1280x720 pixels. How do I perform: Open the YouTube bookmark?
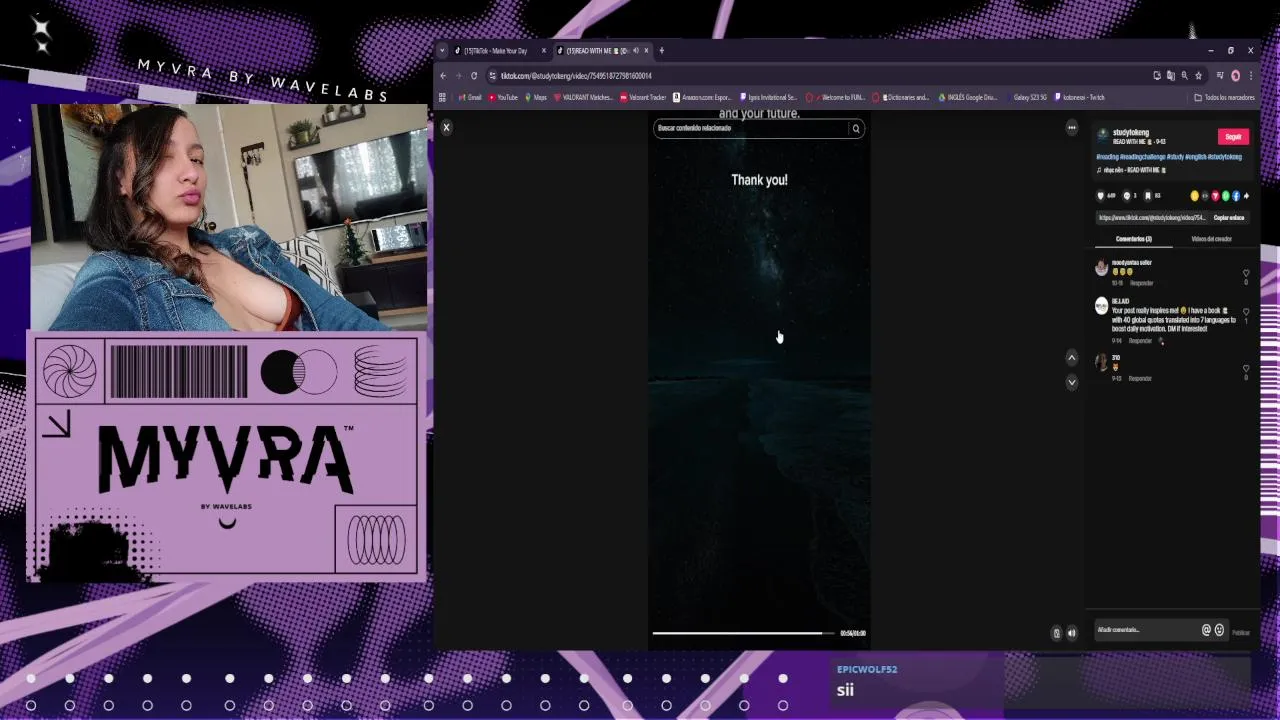[503, 97]
